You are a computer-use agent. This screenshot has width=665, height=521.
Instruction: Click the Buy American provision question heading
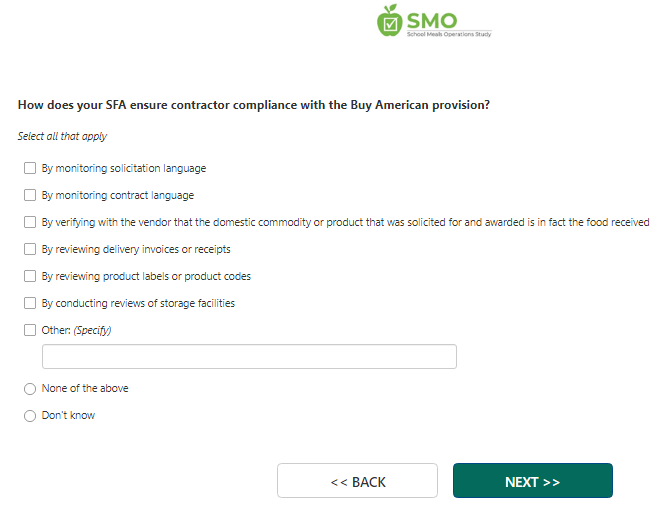(253, 105)
